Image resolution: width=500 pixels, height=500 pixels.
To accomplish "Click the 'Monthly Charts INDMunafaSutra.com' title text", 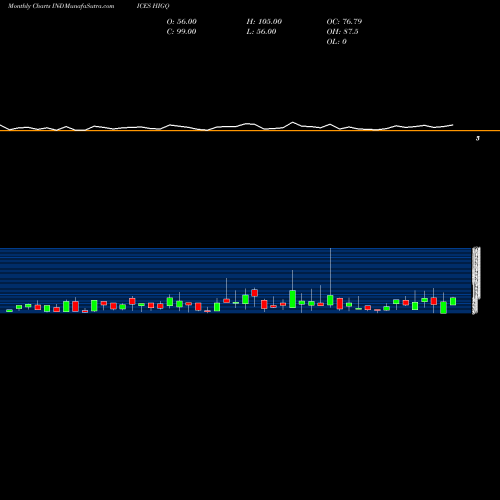I will (61, 6).
